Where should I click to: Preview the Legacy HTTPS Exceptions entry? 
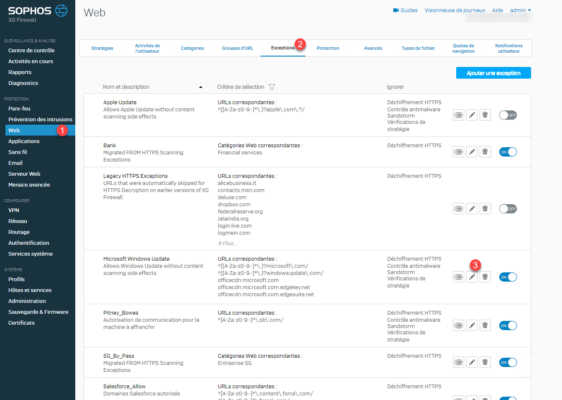pos(458,209)
